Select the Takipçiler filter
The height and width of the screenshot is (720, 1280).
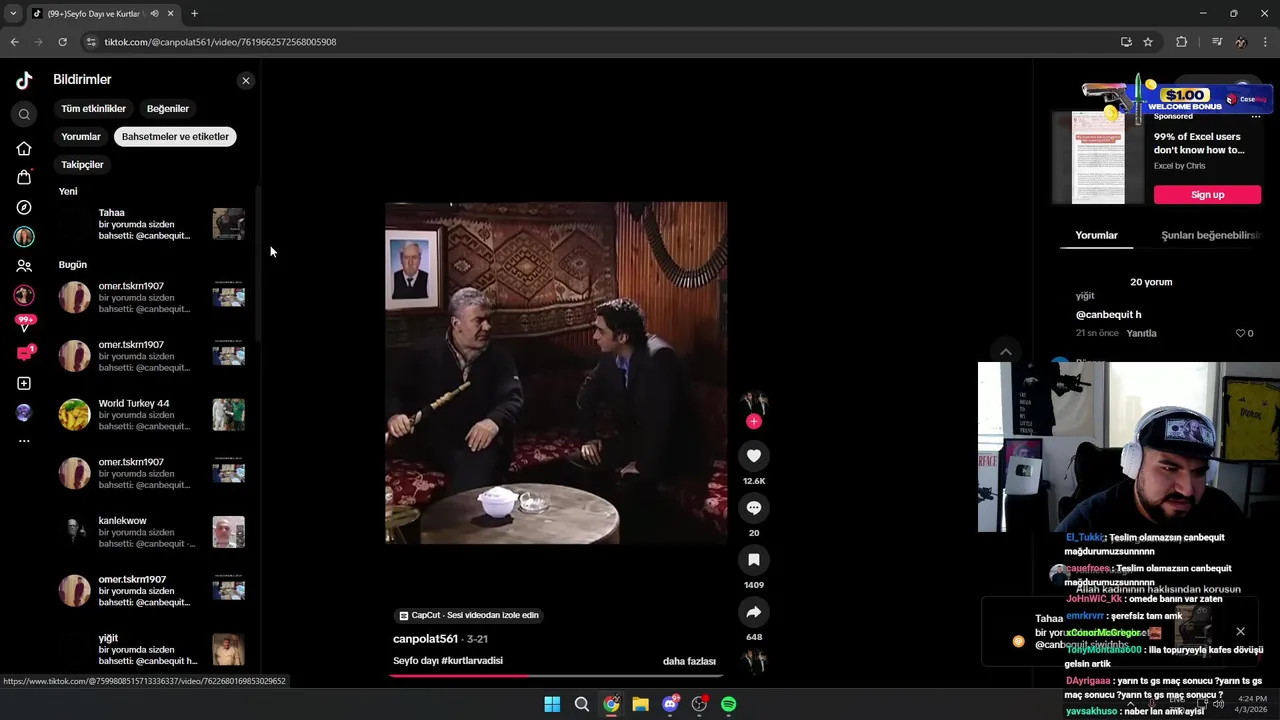[x=82, y=164]
